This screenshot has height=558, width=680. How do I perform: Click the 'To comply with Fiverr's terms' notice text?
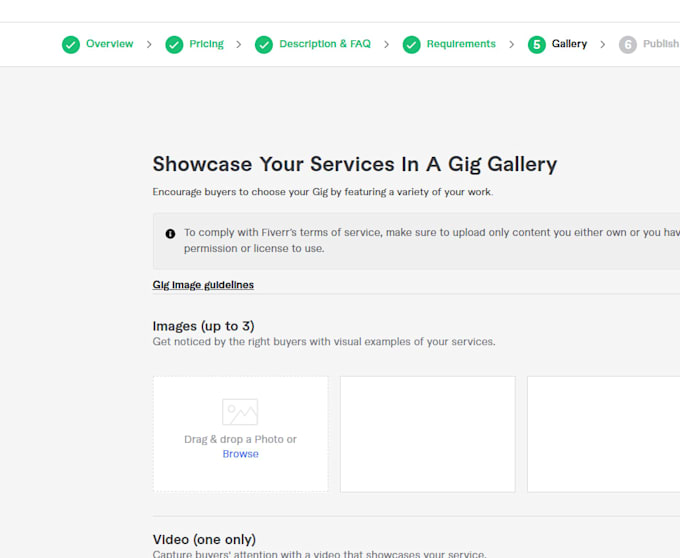432,240
